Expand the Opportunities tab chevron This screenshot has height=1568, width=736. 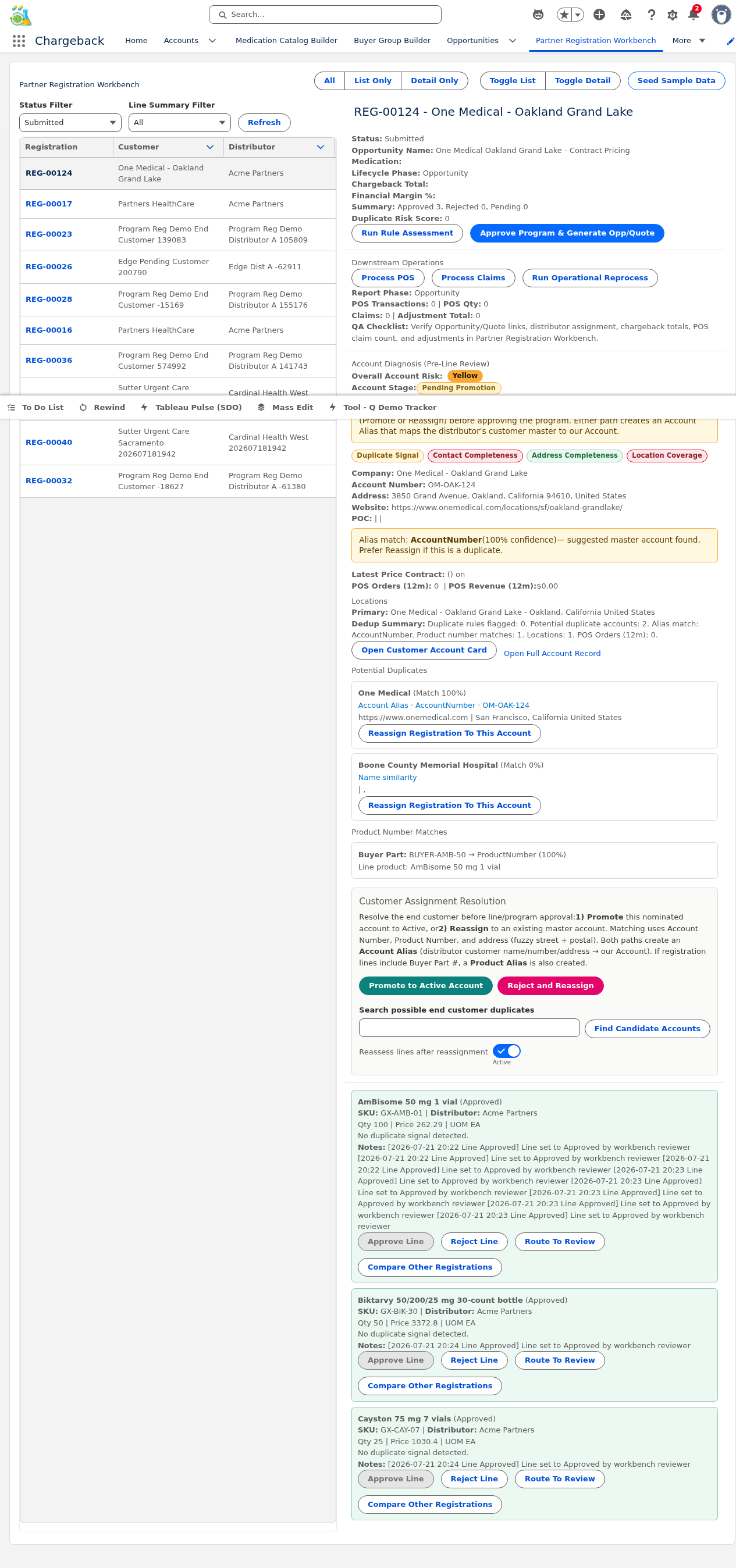[x=513, y=41]
